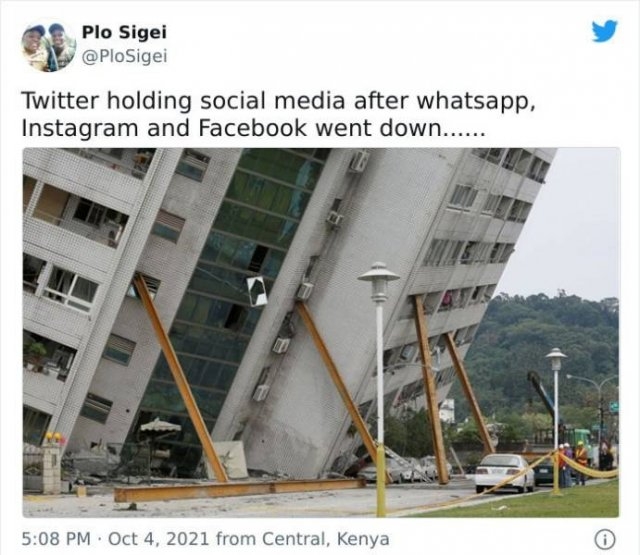The image size is (640, 555).
Task: Click the small lamp post on right
Action: 556,416
